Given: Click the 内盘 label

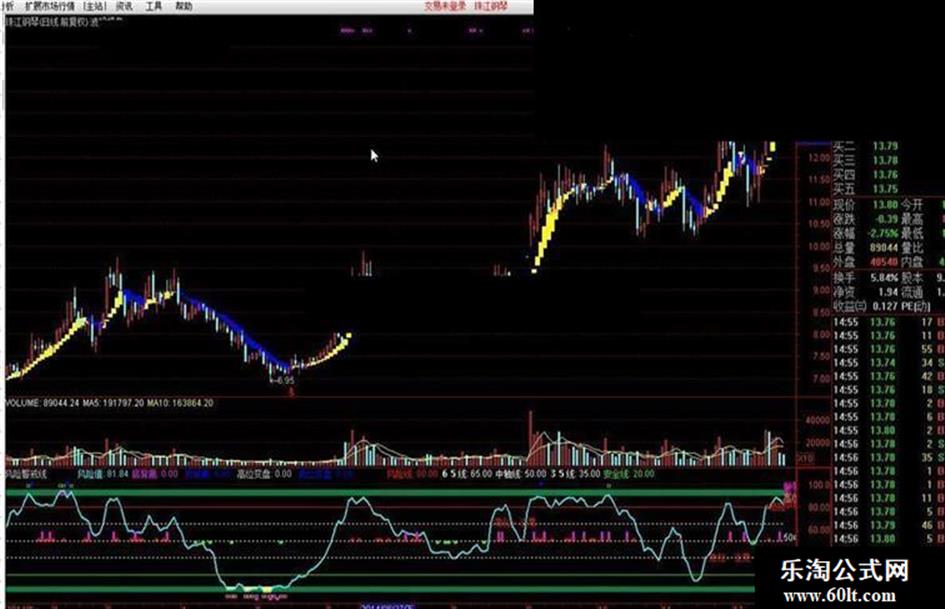Looking at the screenshot, I should (x=912, y=262).
